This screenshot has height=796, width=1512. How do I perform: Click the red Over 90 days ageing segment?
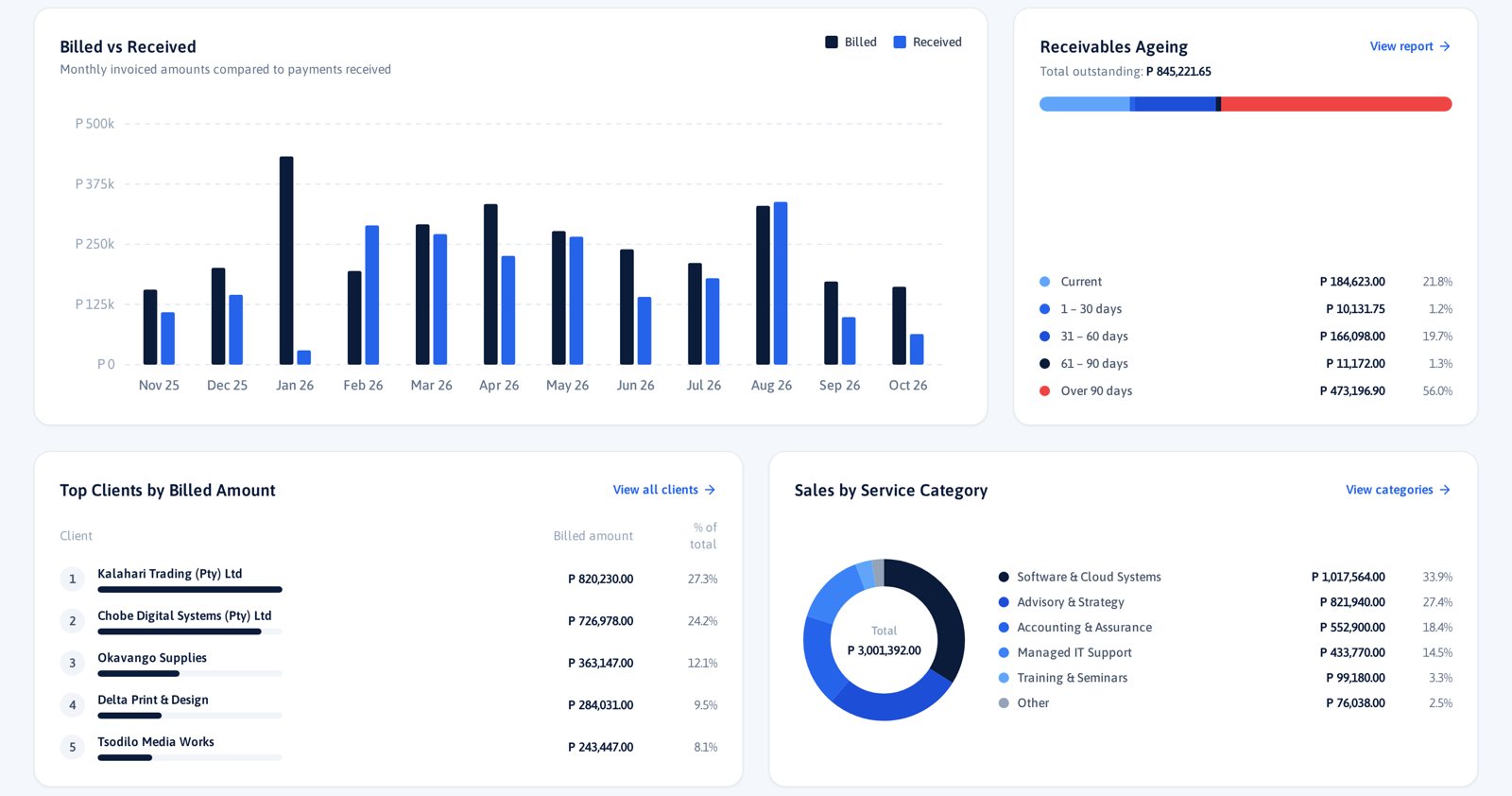(1336, 104)
